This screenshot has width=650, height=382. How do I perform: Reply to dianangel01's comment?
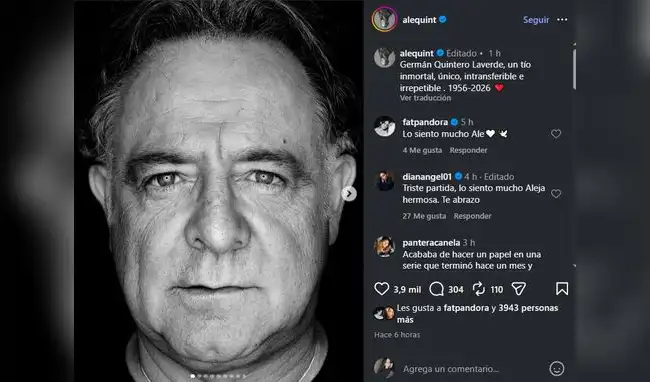[x=473, y=216]
